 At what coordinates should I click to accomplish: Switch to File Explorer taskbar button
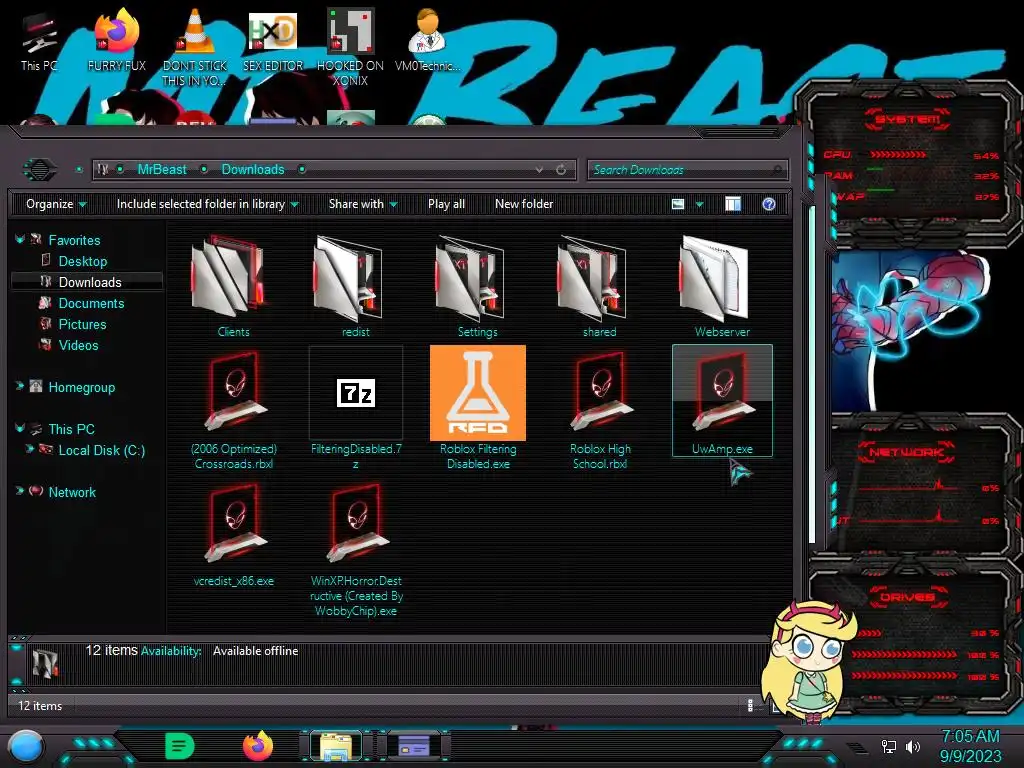click(x=336, y=746)
